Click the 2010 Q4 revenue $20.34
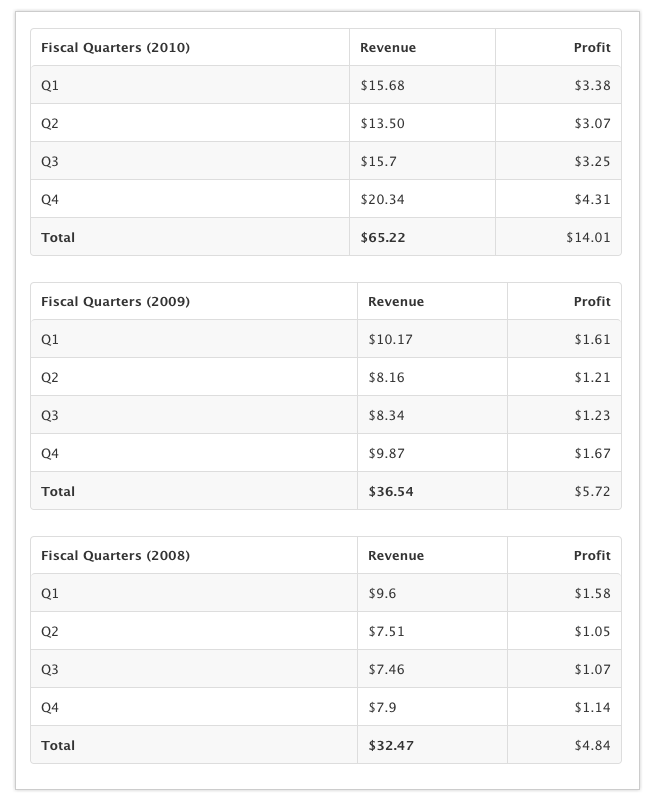Image resolution: width=651 pixels, height=802 pixels. [382, 199]
